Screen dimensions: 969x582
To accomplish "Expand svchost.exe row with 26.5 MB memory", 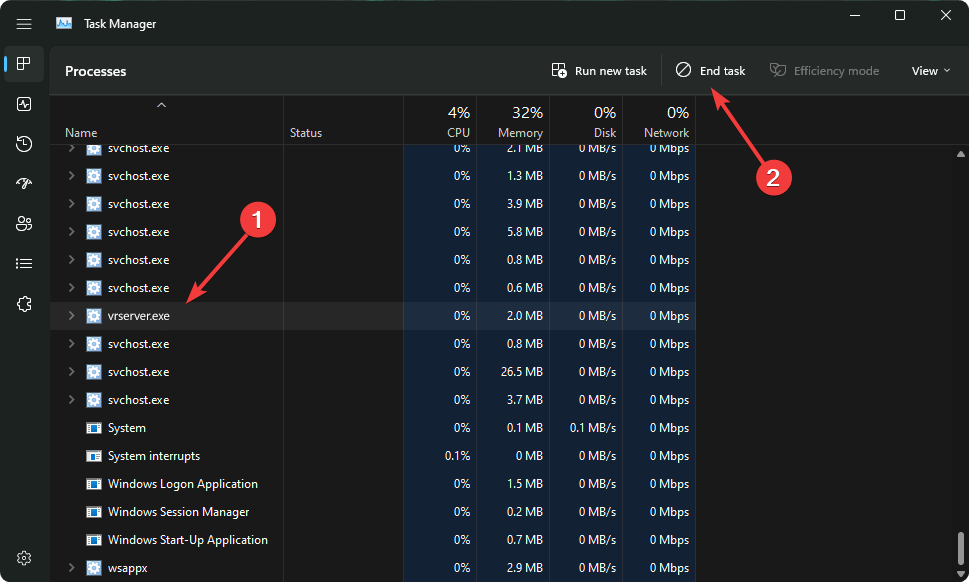I will [x=71, y=372].
